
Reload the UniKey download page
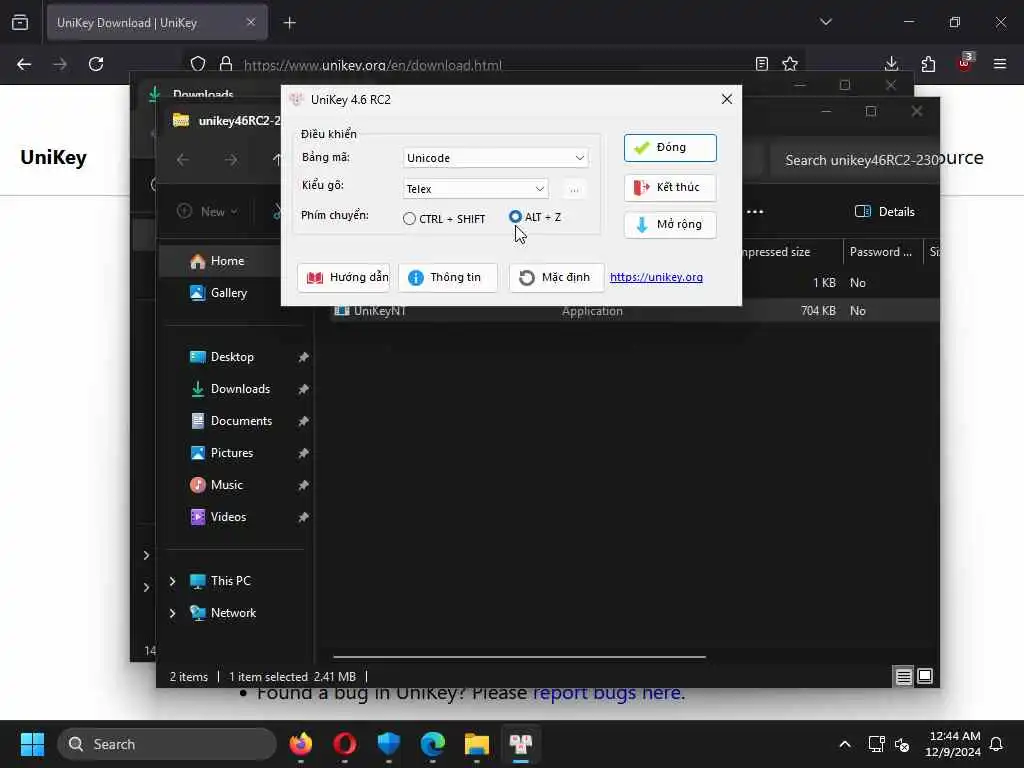(x=96, y=64)
